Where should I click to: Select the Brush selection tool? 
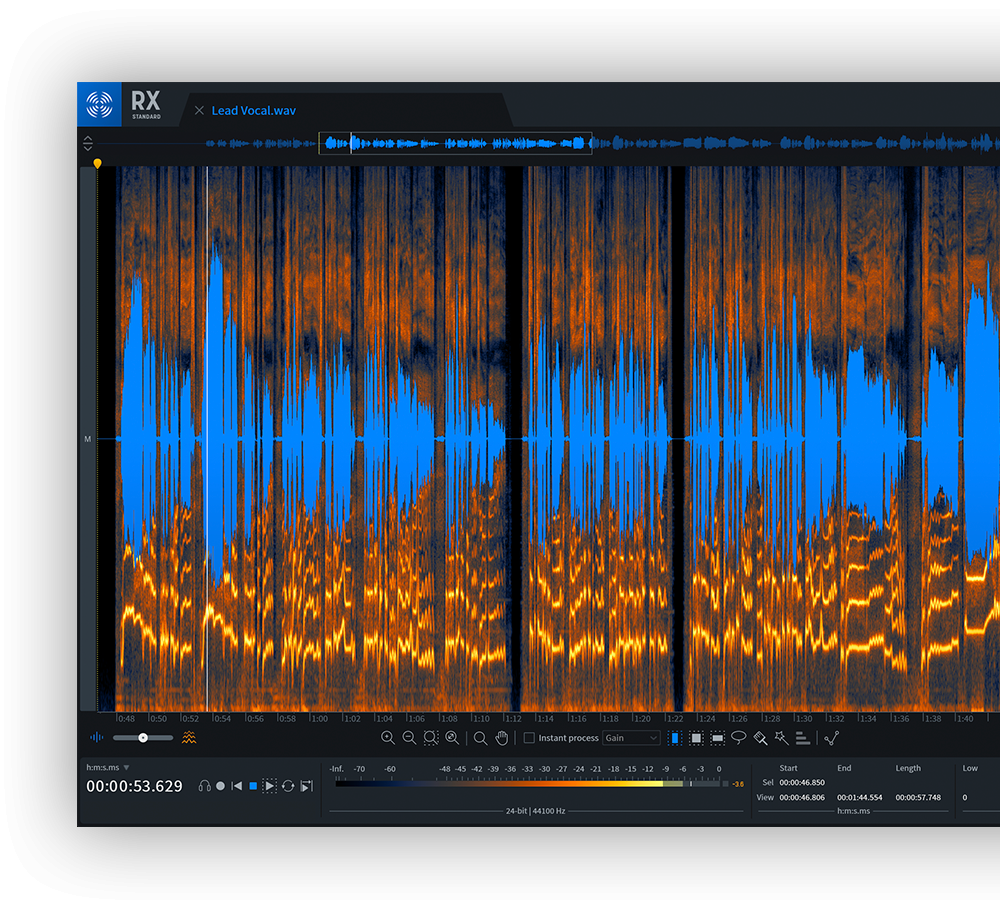760,738
